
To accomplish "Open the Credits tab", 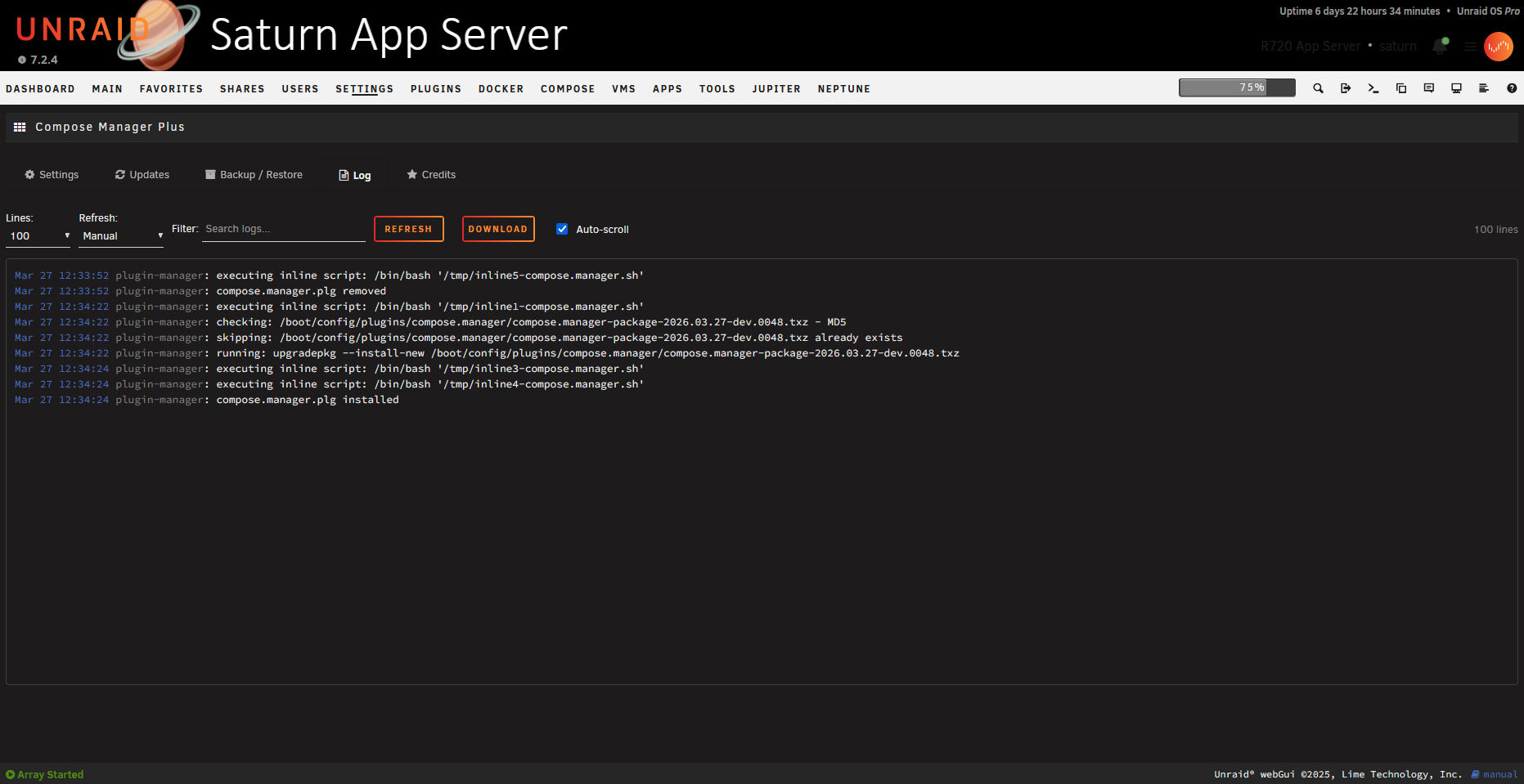I will tap(431, 175).
